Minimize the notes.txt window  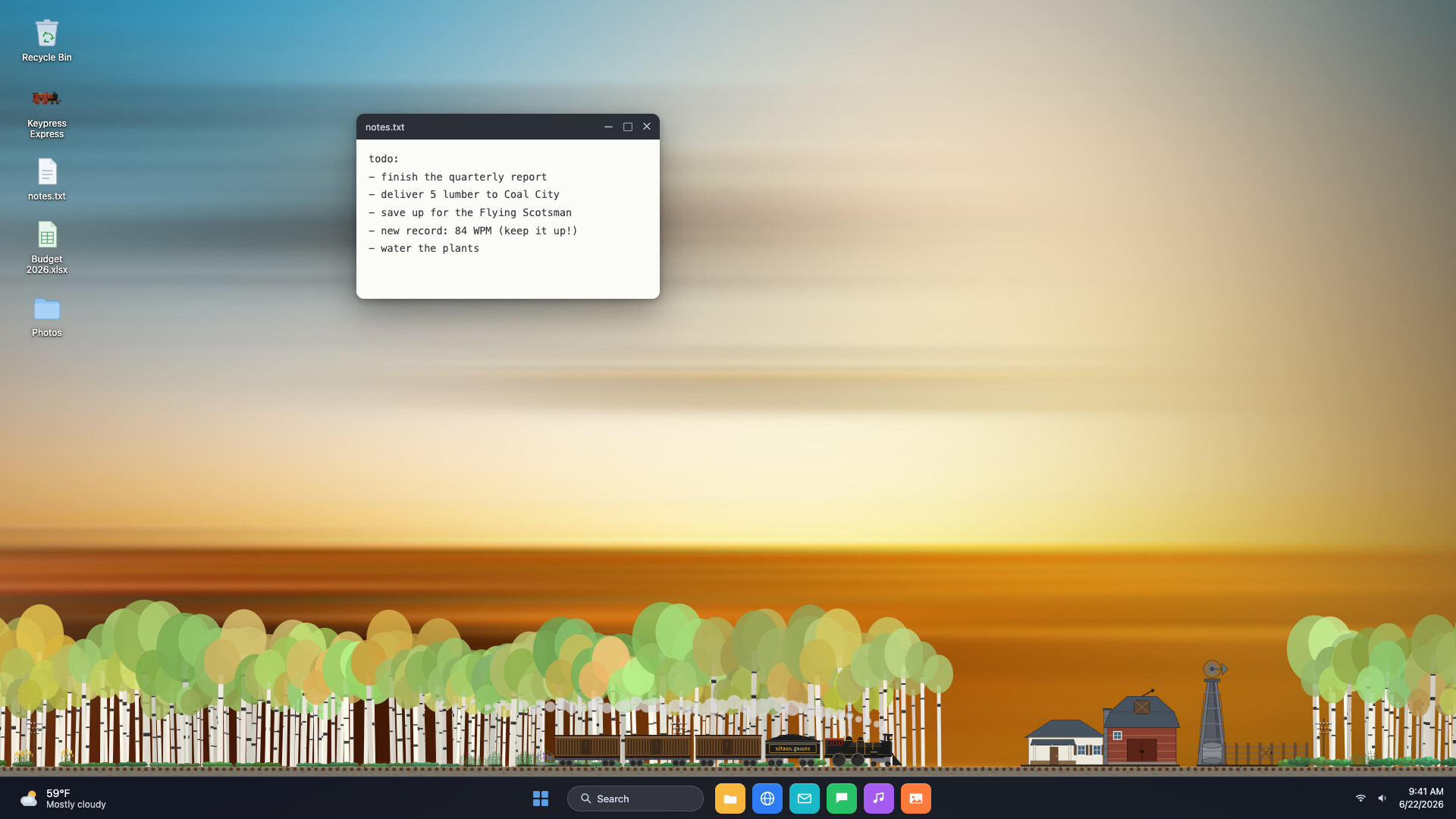[x=608, y=127]
